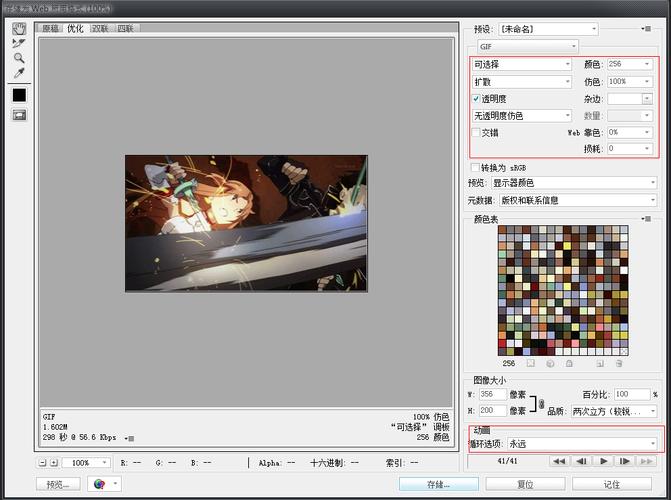The height and width of the screenshot is (500, 671).
Task: Open the GIF file format dropdown
Action: (528, 46)
